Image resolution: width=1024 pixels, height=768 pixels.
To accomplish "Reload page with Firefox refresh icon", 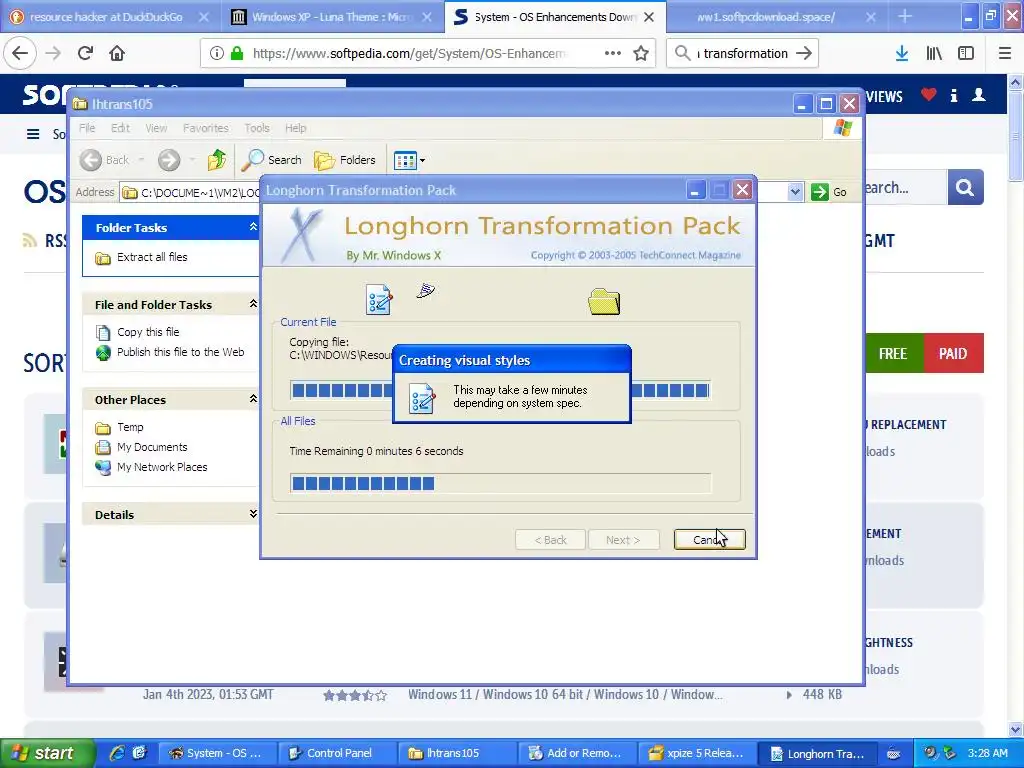I will [85, 53].
